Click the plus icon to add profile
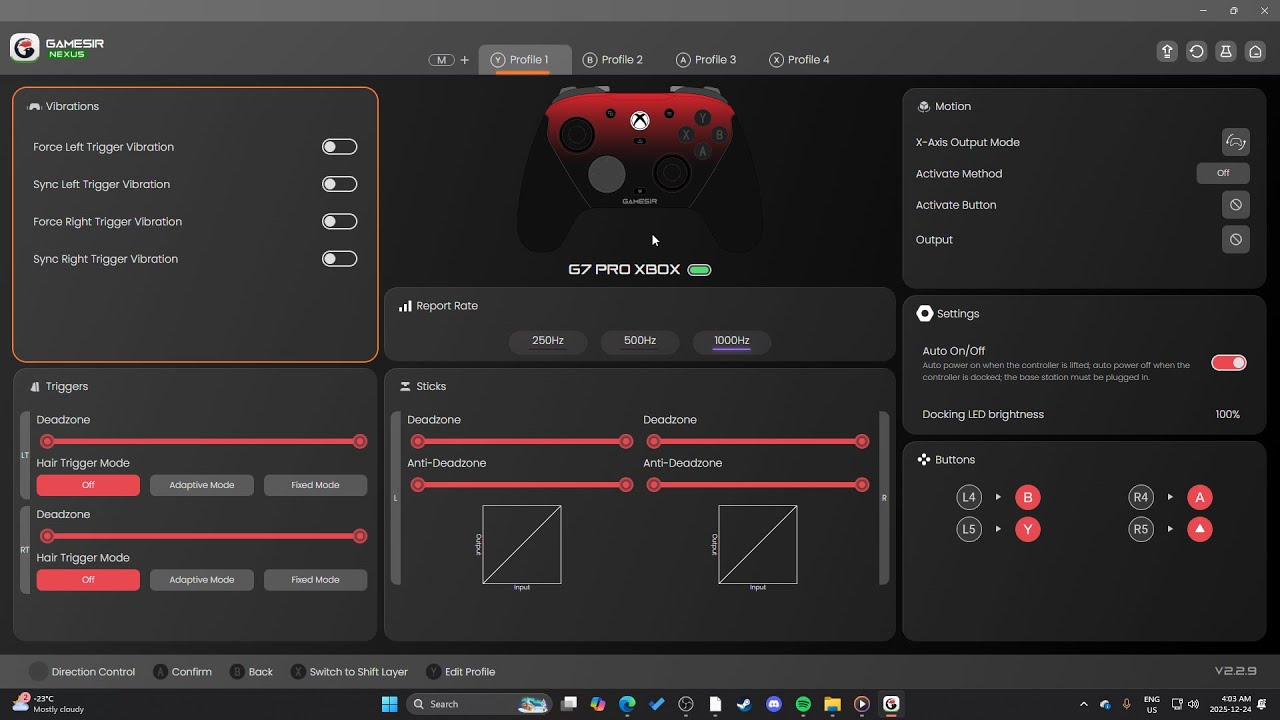1280x720 pixels. (x=464, y=60)
